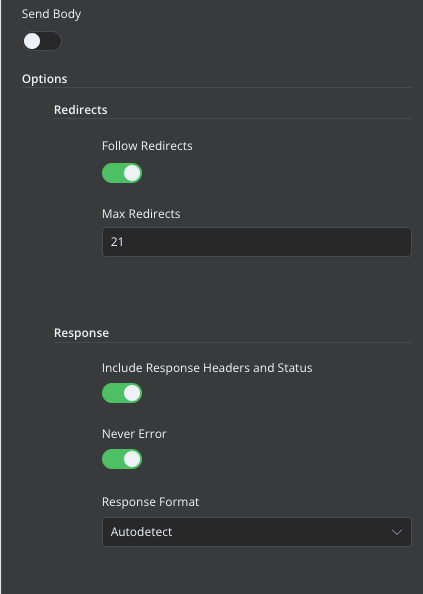The width and height of the screenshot is (423, 594).
Task: Turn off Include Response Headers and Status
Action: coord(122,393)
